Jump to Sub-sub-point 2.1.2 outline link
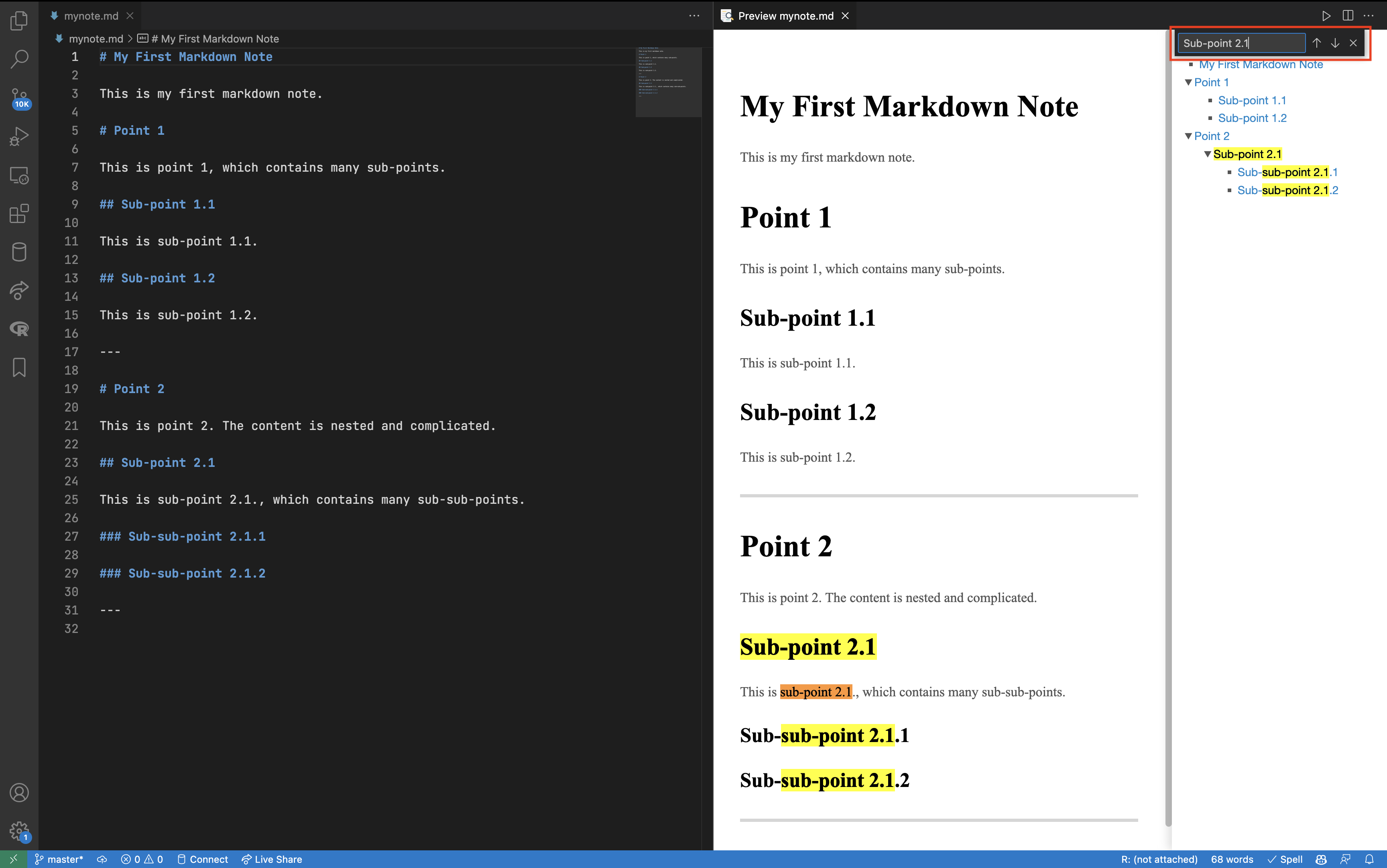 coord(1287,191)
